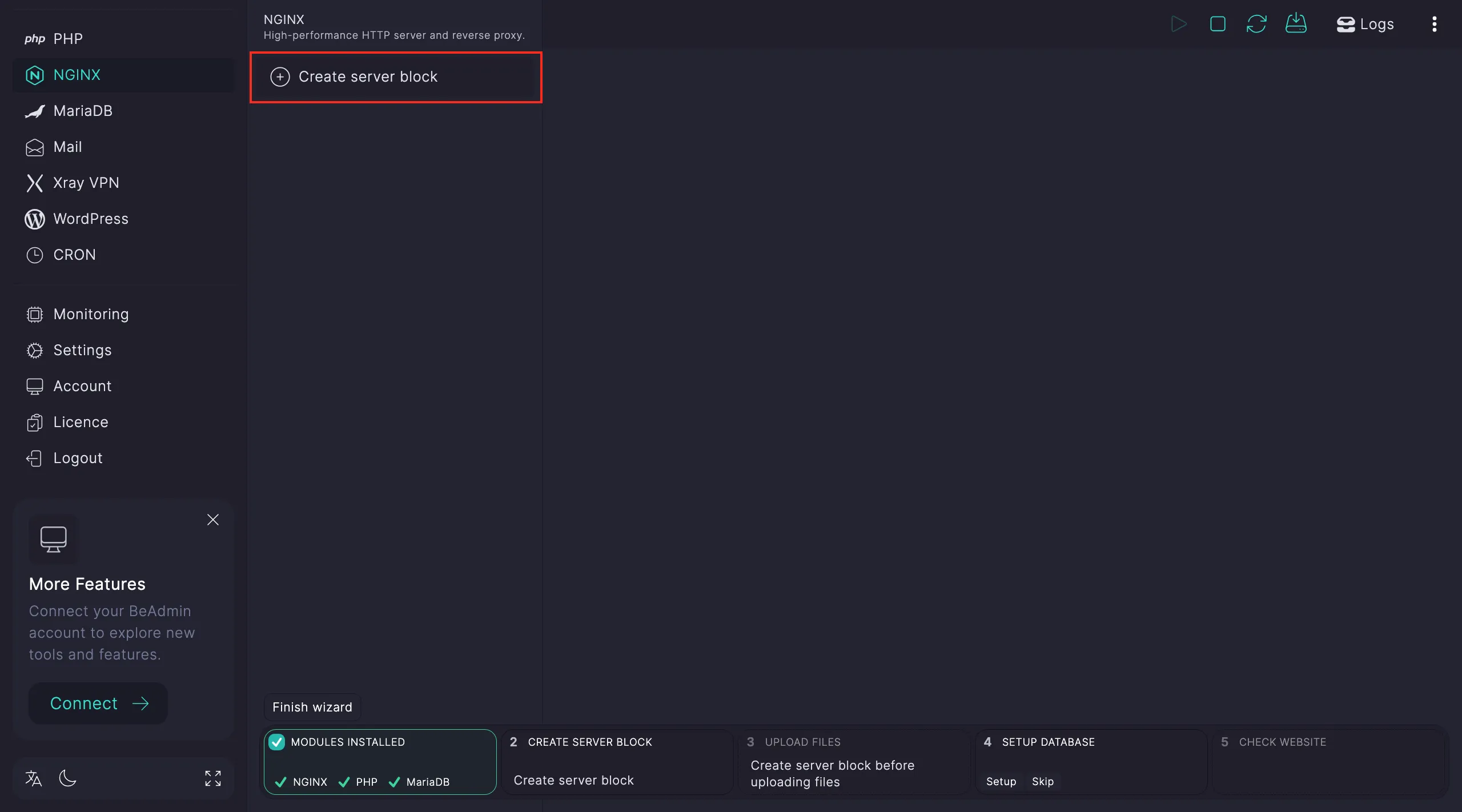
Task: Select NGINX in the sidebar
Action: (x=123, y=75)
